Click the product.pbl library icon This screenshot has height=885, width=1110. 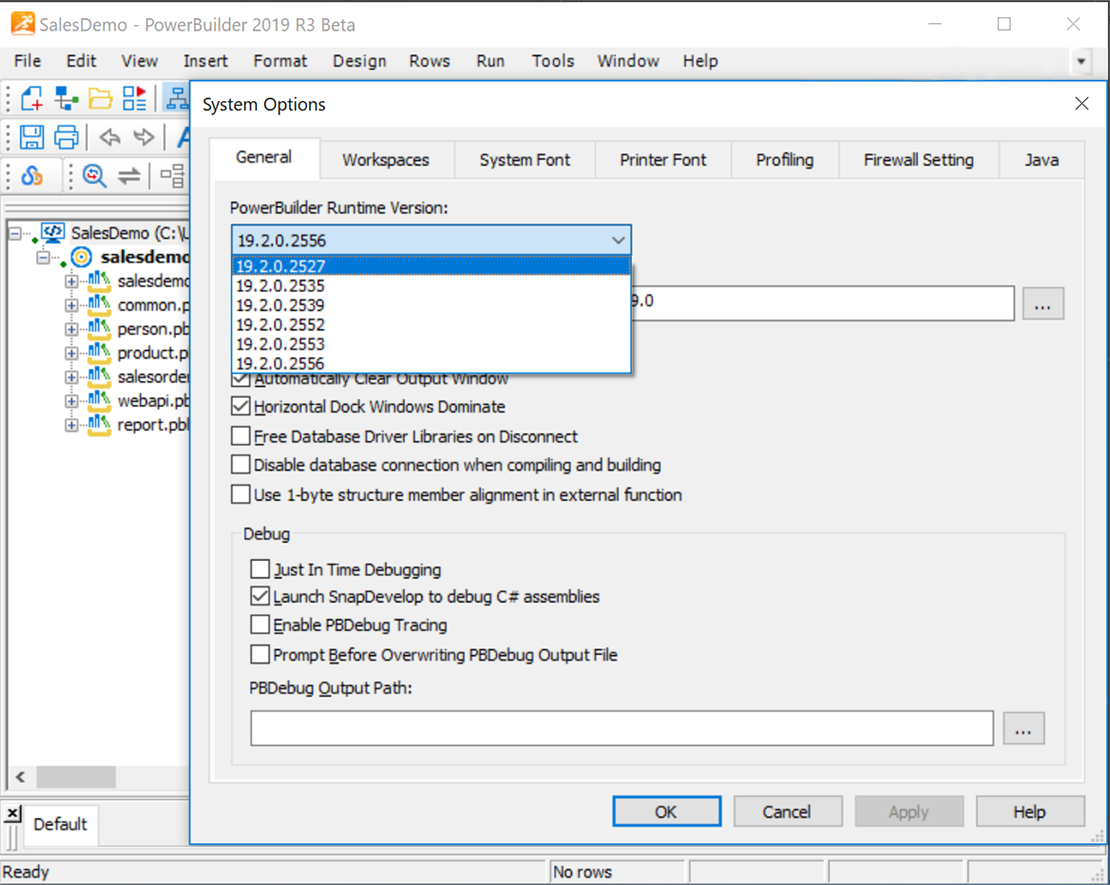coord(99,353)
